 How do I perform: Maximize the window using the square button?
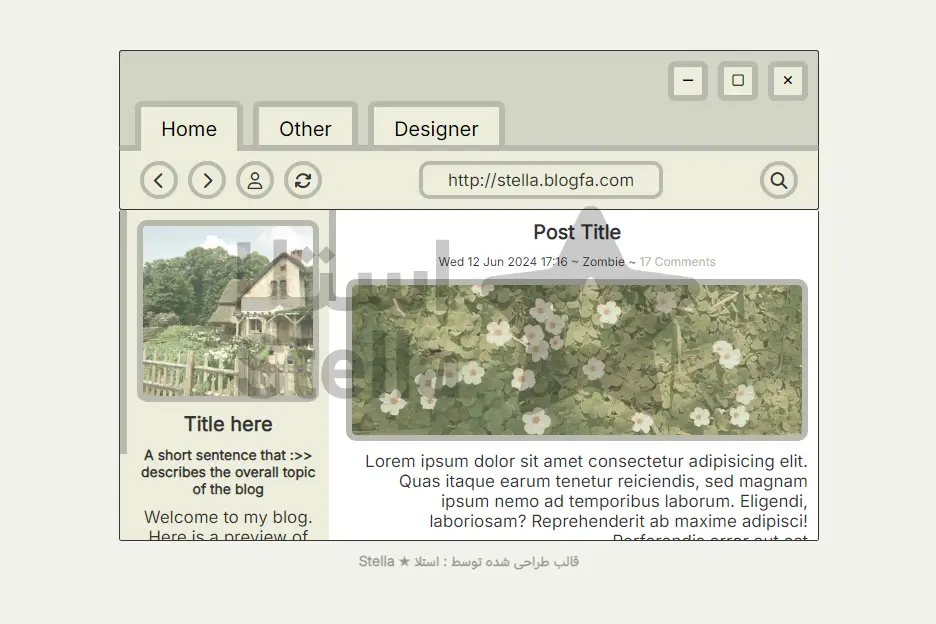click(738, 81)
